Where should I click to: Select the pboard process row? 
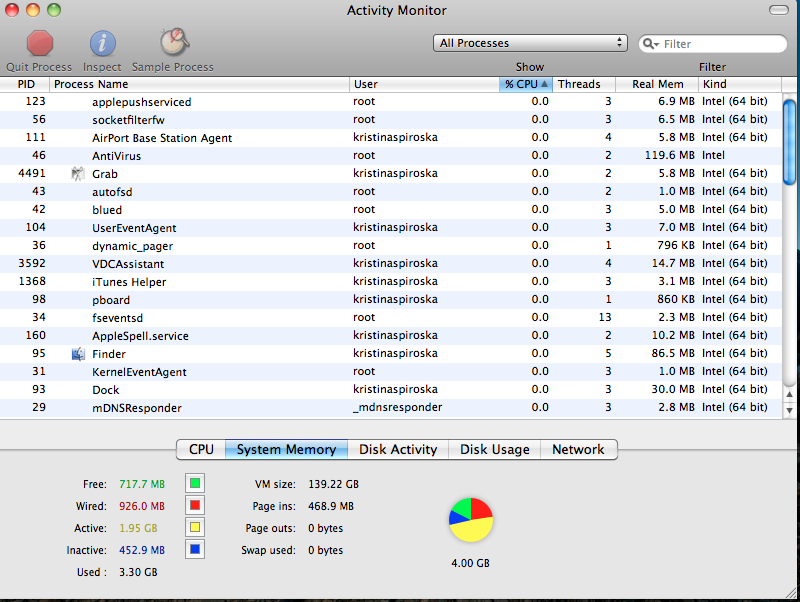(x=391, y=299)
